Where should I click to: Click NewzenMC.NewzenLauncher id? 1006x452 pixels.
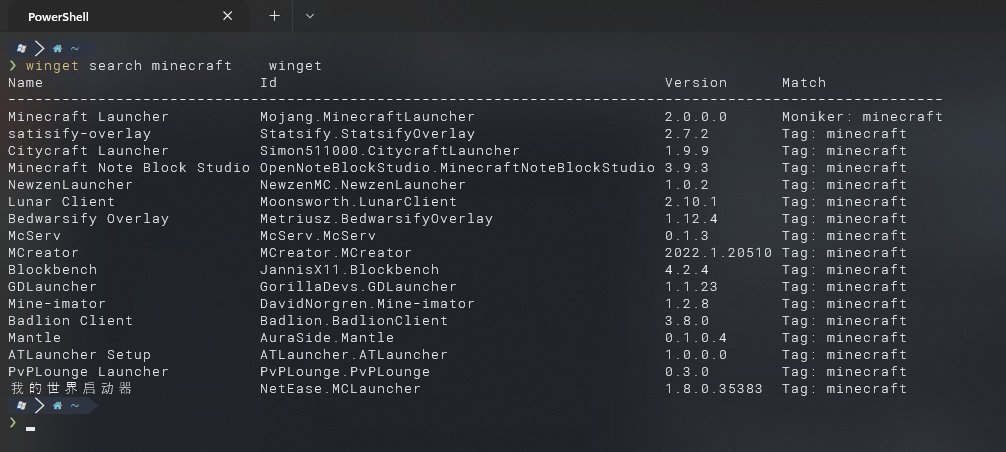(x=362, y=185)
